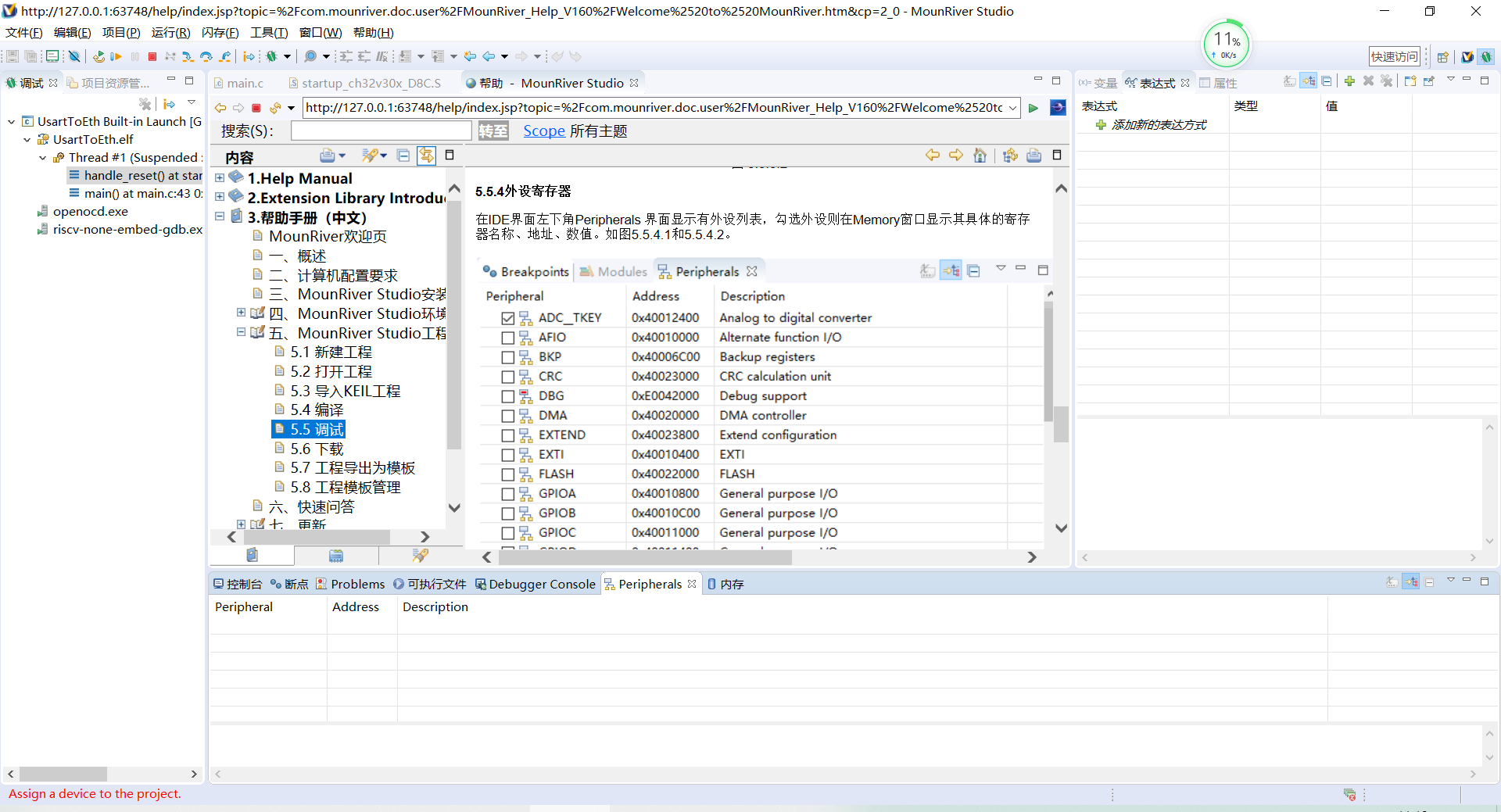Click the 搜索(S) help search field

(381, 131)
